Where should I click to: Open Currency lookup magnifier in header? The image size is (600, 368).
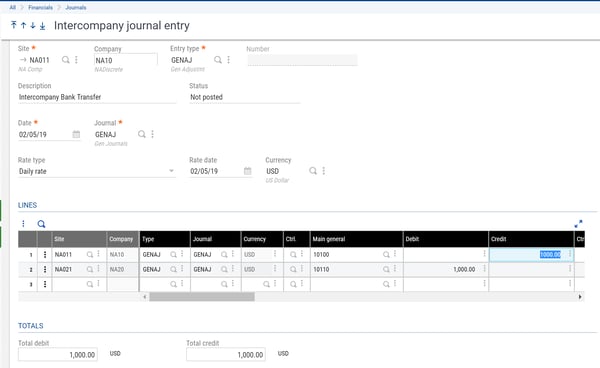point(313,171)
